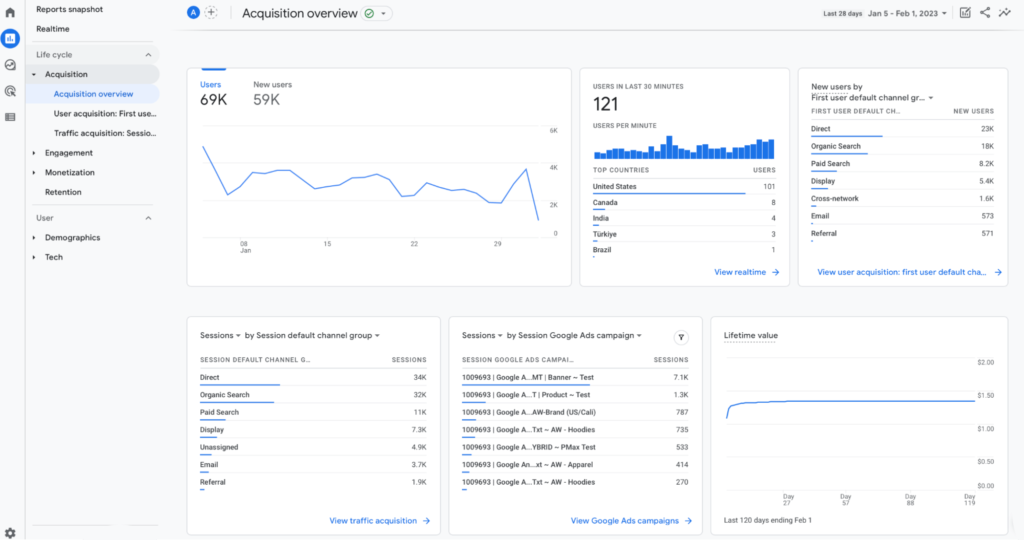This screenshot has height=540, width=1024.
Task: Change Session Google Ads campaign dimension dropdown
Action: click(574, 335)
